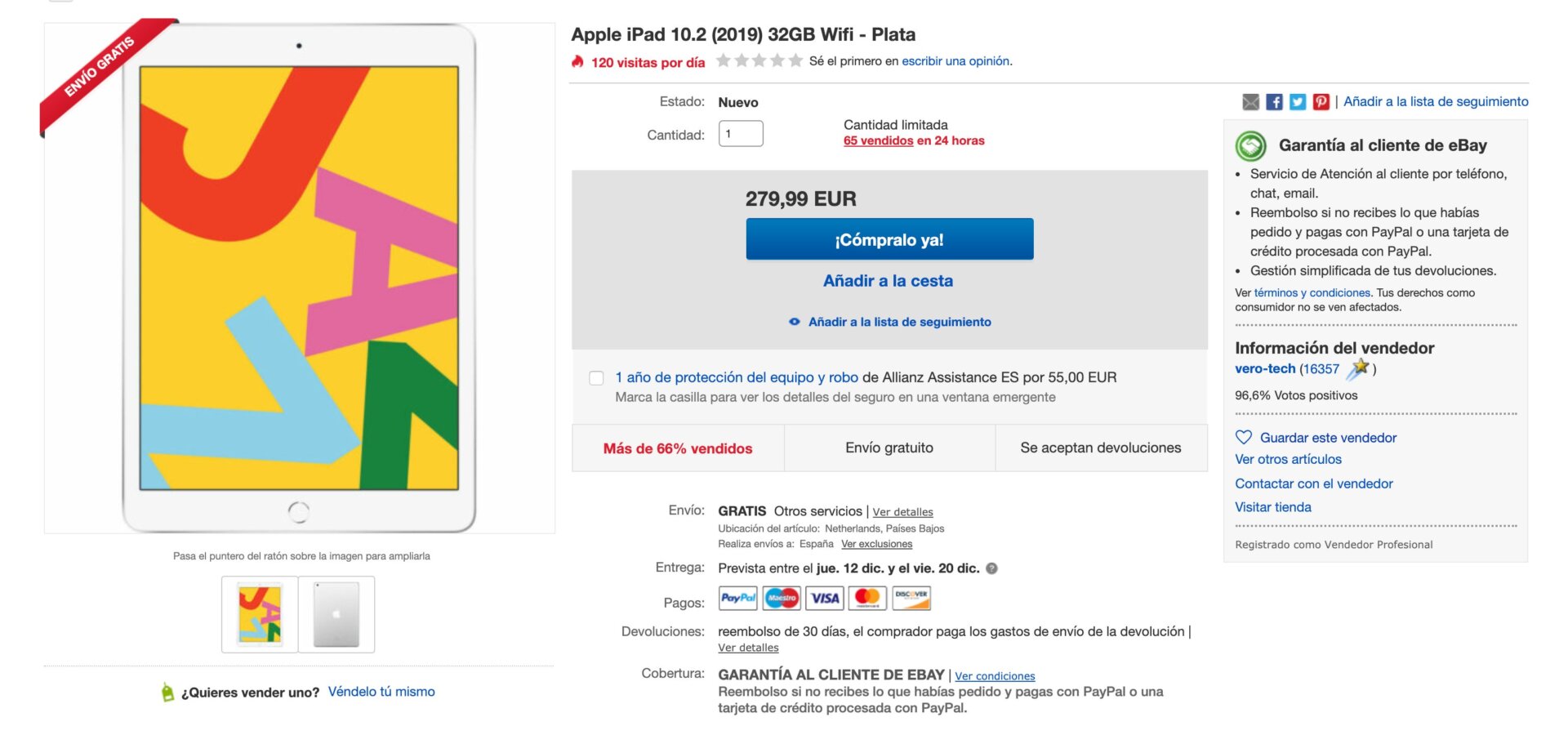This screenshot has height=744, width=1568.
Task: Click Añadir a la cesta
Action: (888, 281)
